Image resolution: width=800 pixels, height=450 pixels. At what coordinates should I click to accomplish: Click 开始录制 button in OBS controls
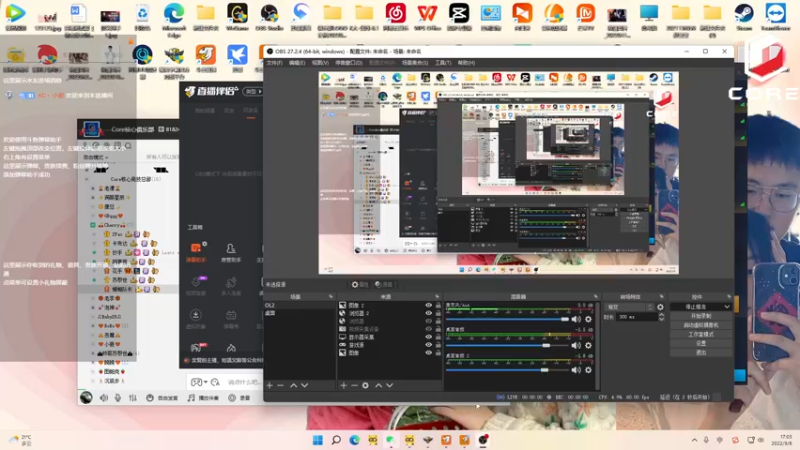pyautogui.click(x=701, y=316)
